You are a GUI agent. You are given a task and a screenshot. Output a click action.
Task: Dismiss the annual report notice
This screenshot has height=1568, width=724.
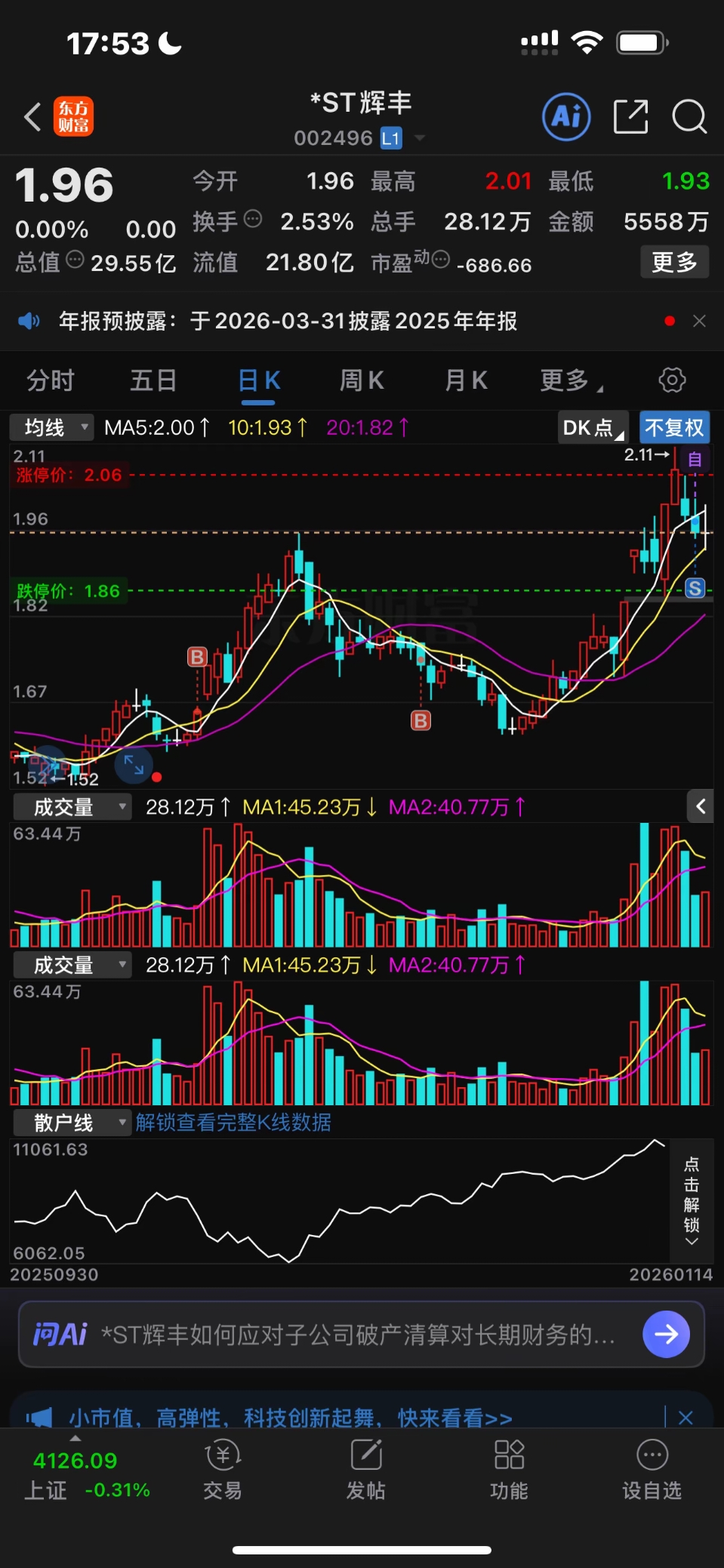(x=699, y=321)
